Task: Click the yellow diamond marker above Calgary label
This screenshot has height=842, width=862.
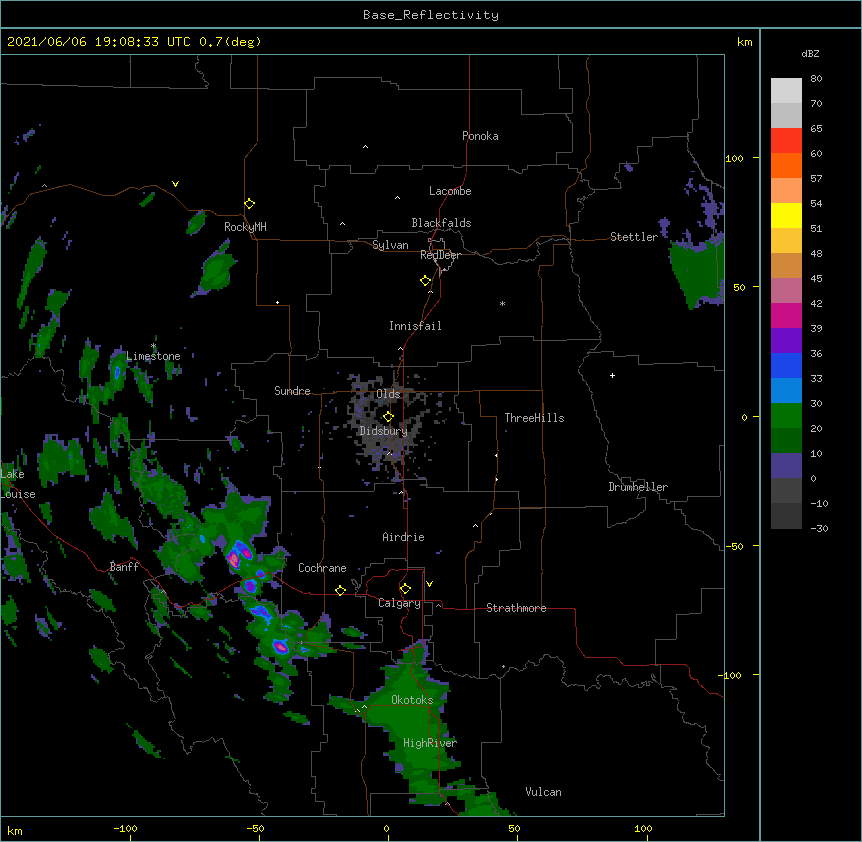Action: click(405, 589)
